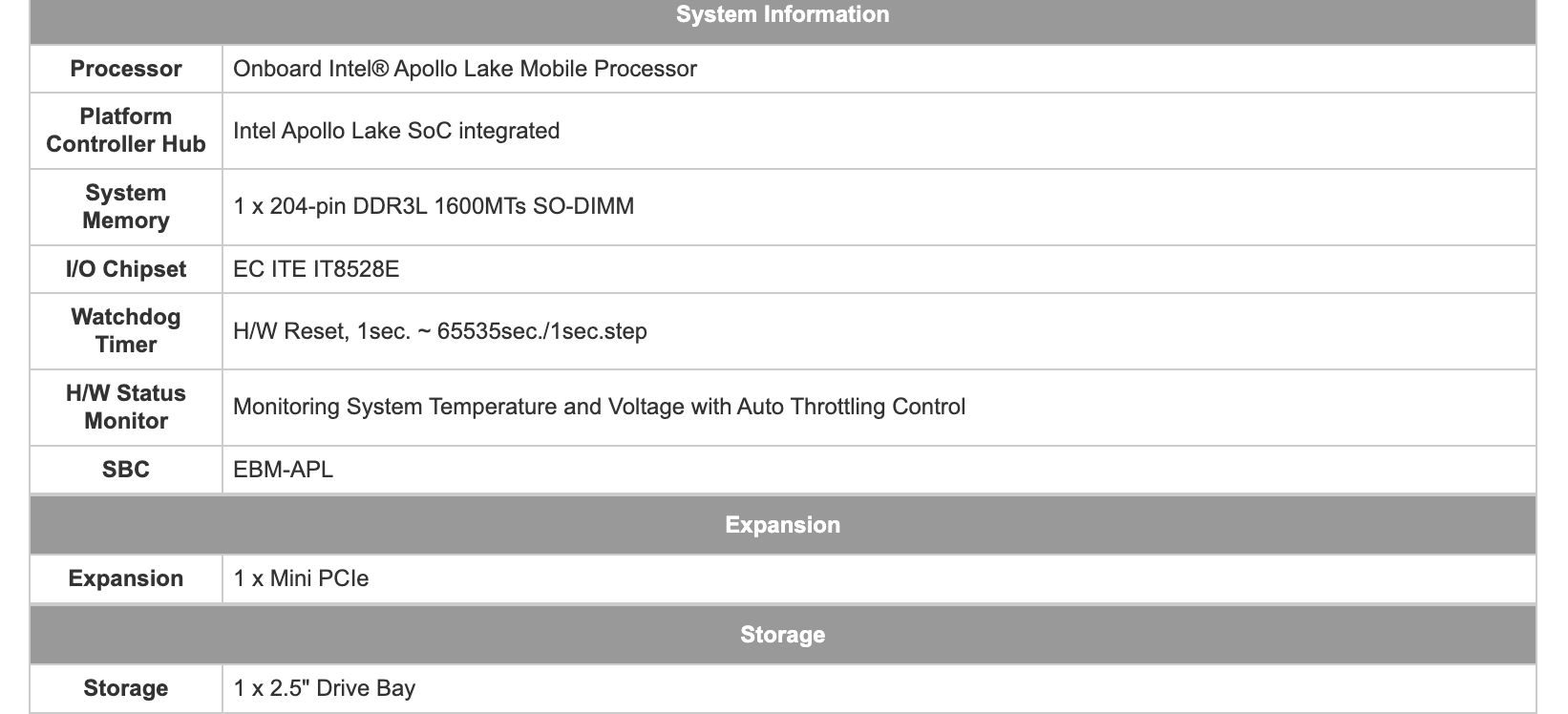The image size is (1568, 714).
Task: Select the System Memory row label
Action: pos(126,207)
